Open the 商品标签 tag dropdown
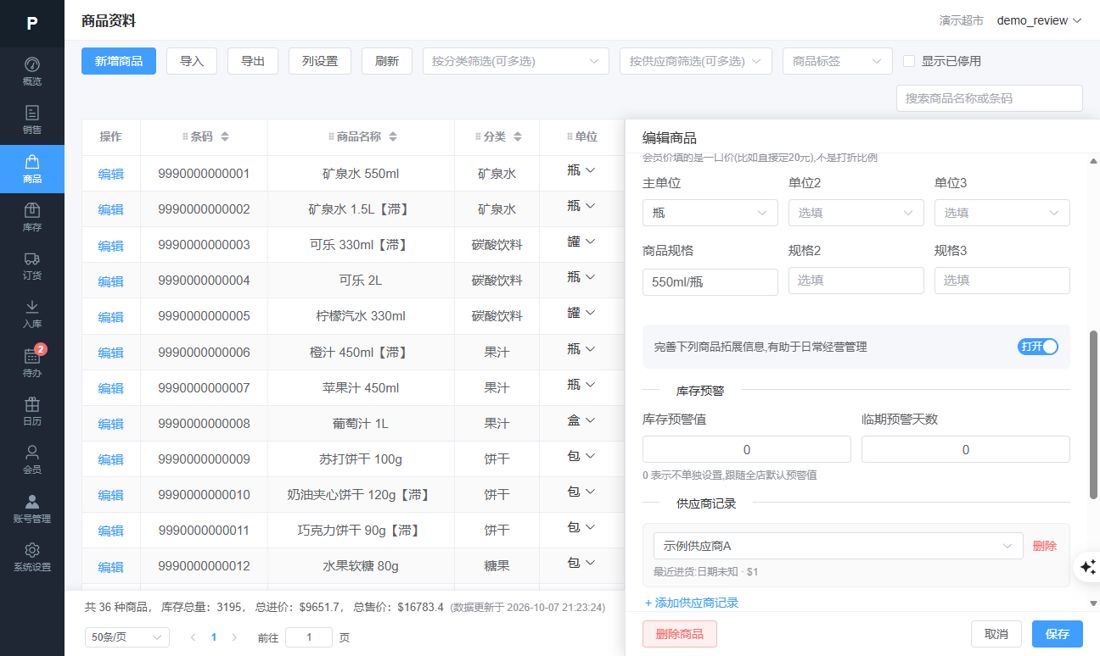 pyautogui.click(x=837, y=61)
